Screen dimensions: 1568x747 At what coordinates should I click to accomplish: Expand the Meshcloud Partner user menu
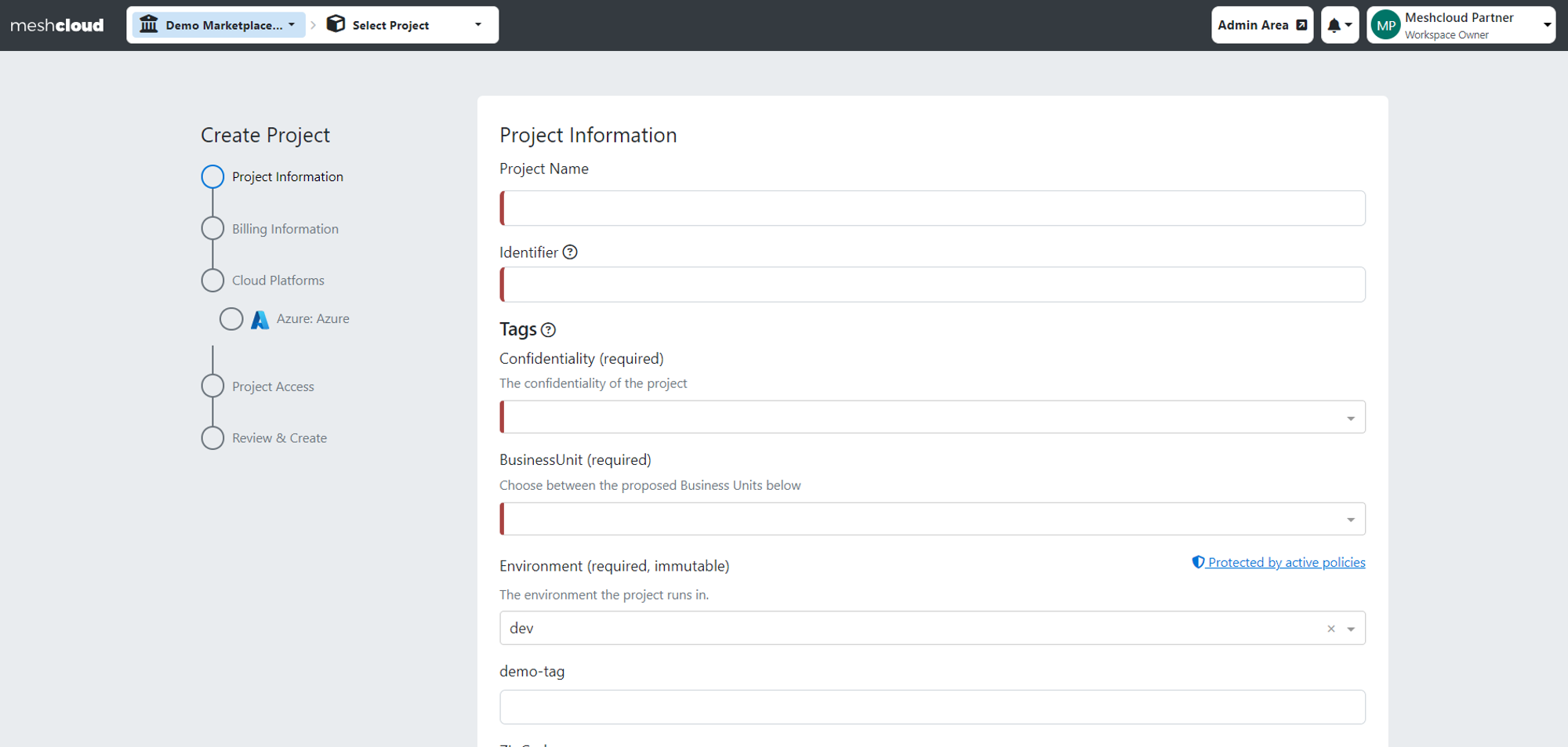pos(1461,25)
